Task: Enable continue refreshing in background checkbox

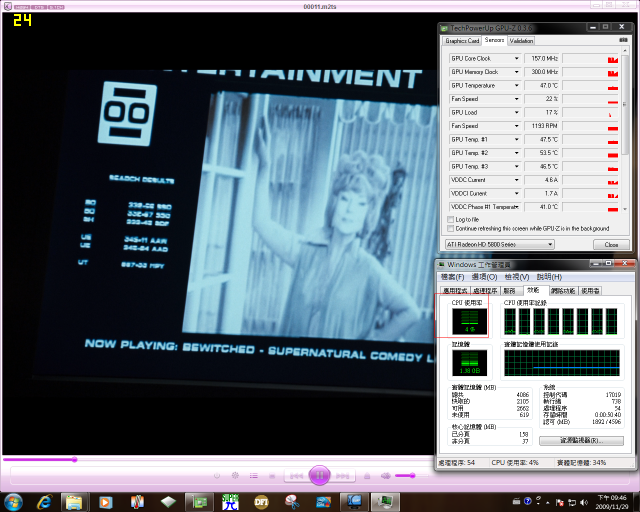Action: [x=451, y=228]
